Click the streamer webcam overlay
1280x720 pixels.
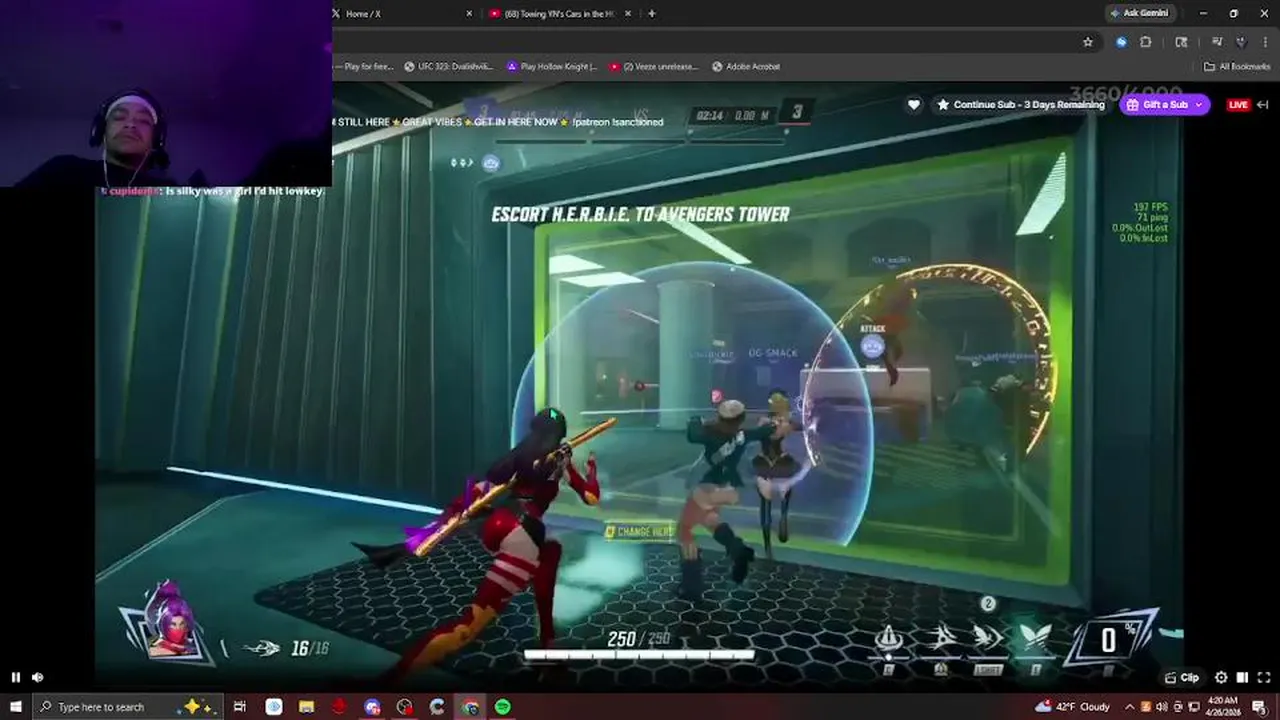tap(166, 93)
